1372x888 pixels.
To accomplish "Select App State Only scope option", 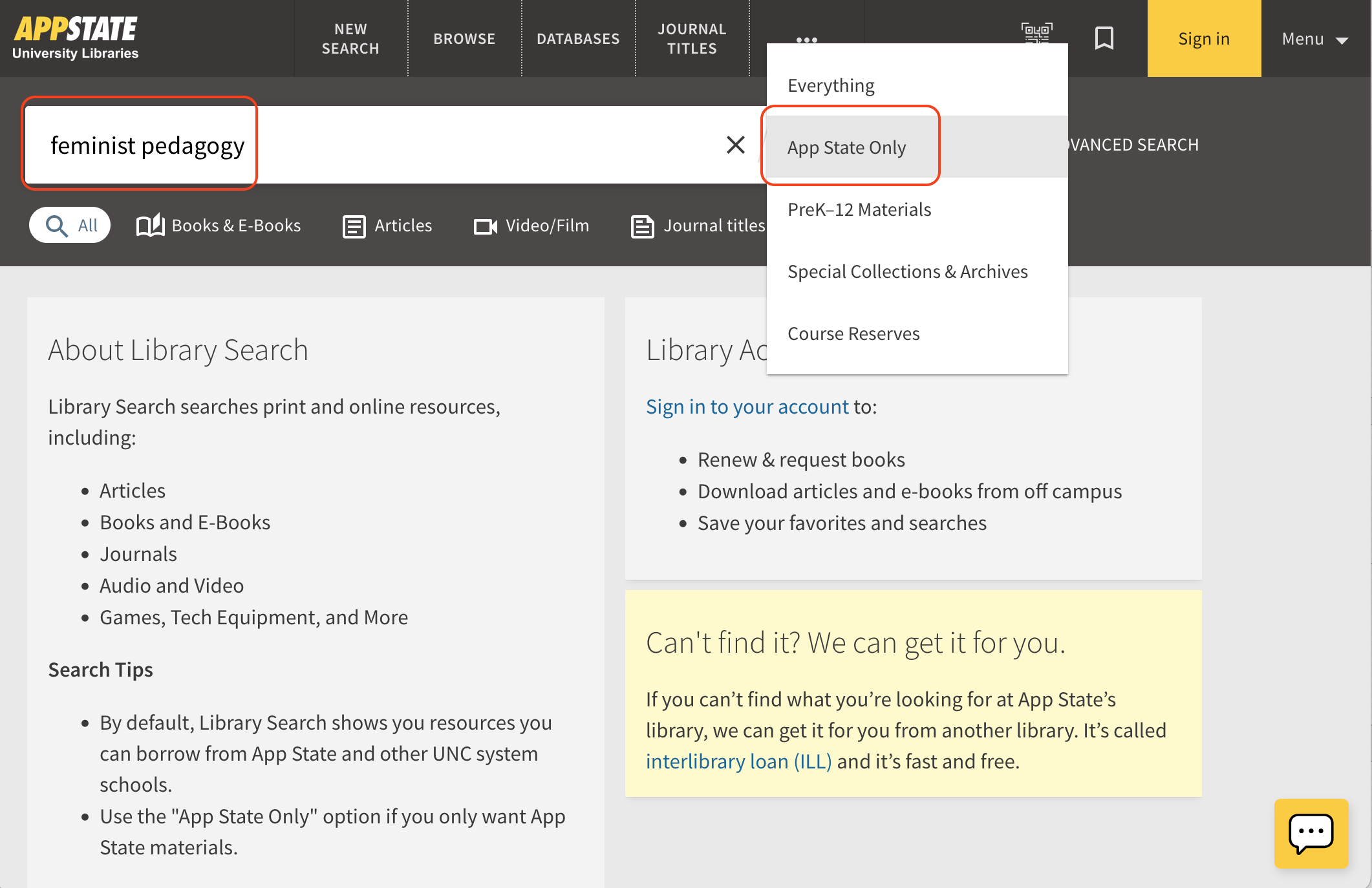I will (x=846, y=147).
